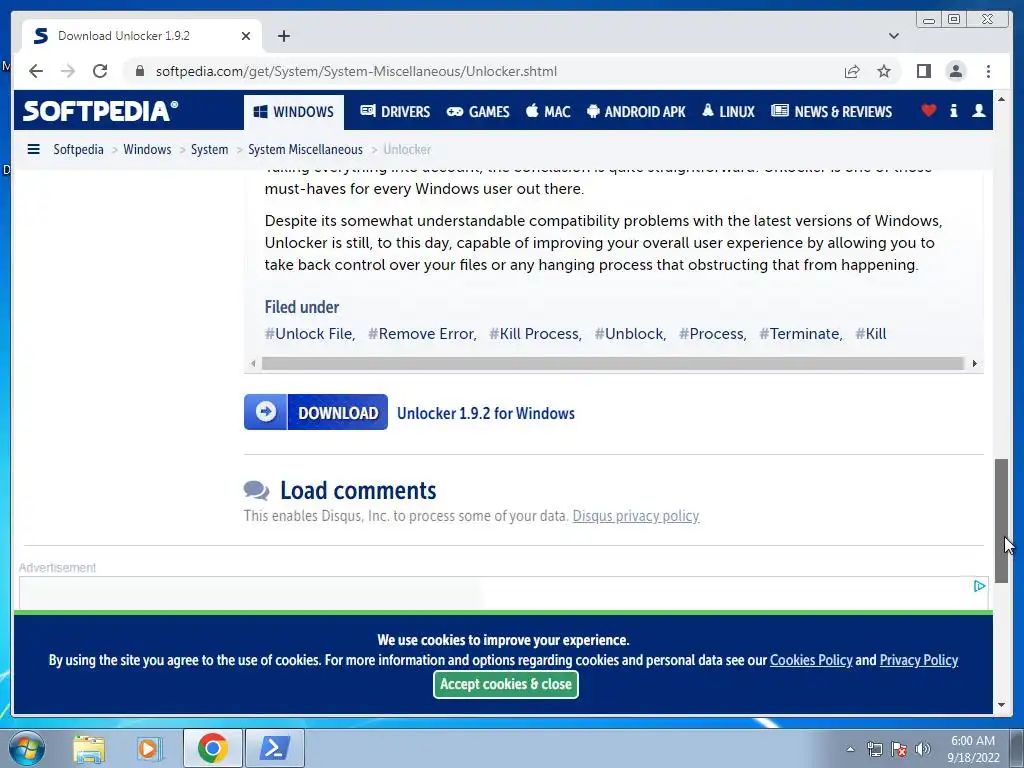
Task: Open the Windows Start menu
Action: coord(27,748)
